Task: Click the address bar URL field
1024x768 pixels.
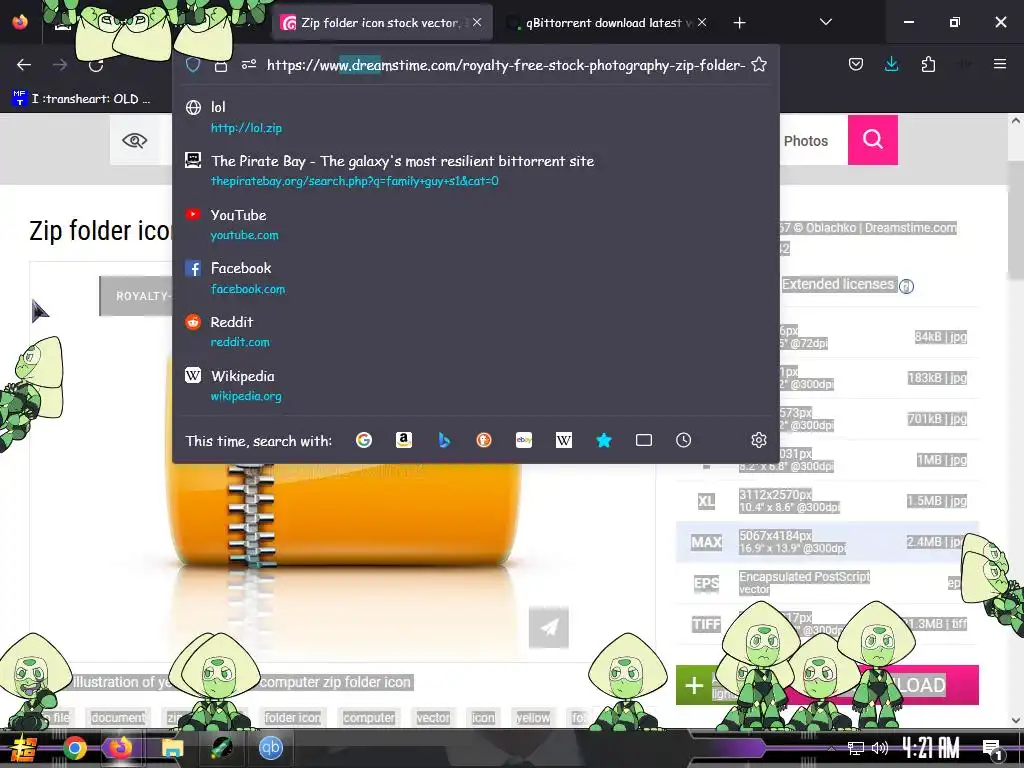Action: click(505, 65)
